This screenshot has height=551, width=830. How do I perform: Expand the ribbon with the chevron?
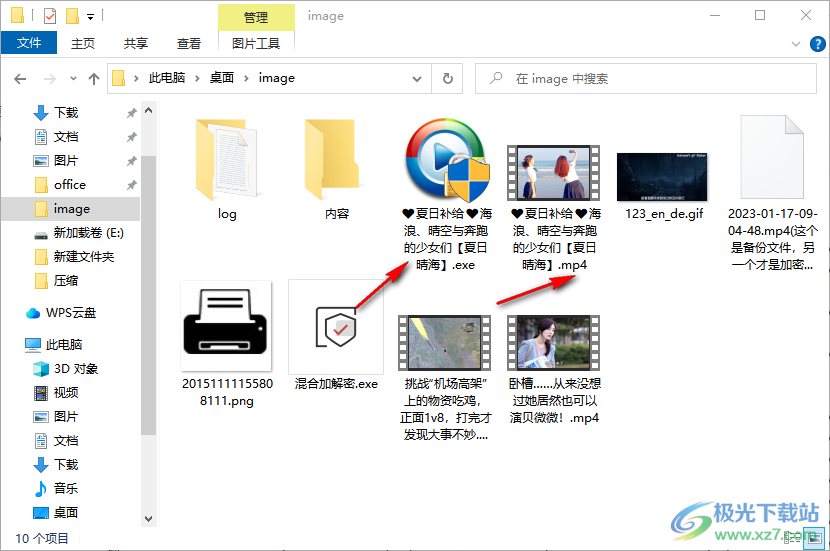point(796,44)
